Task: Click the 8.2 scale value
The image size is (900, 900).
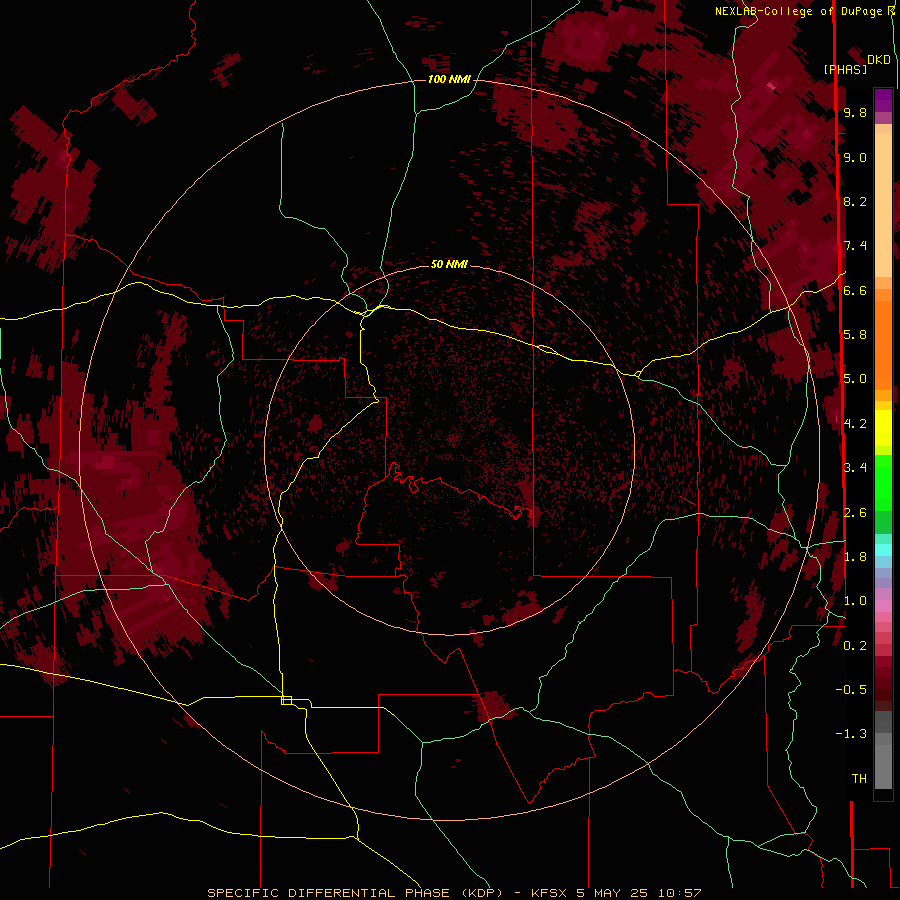Action: point(855,201)
